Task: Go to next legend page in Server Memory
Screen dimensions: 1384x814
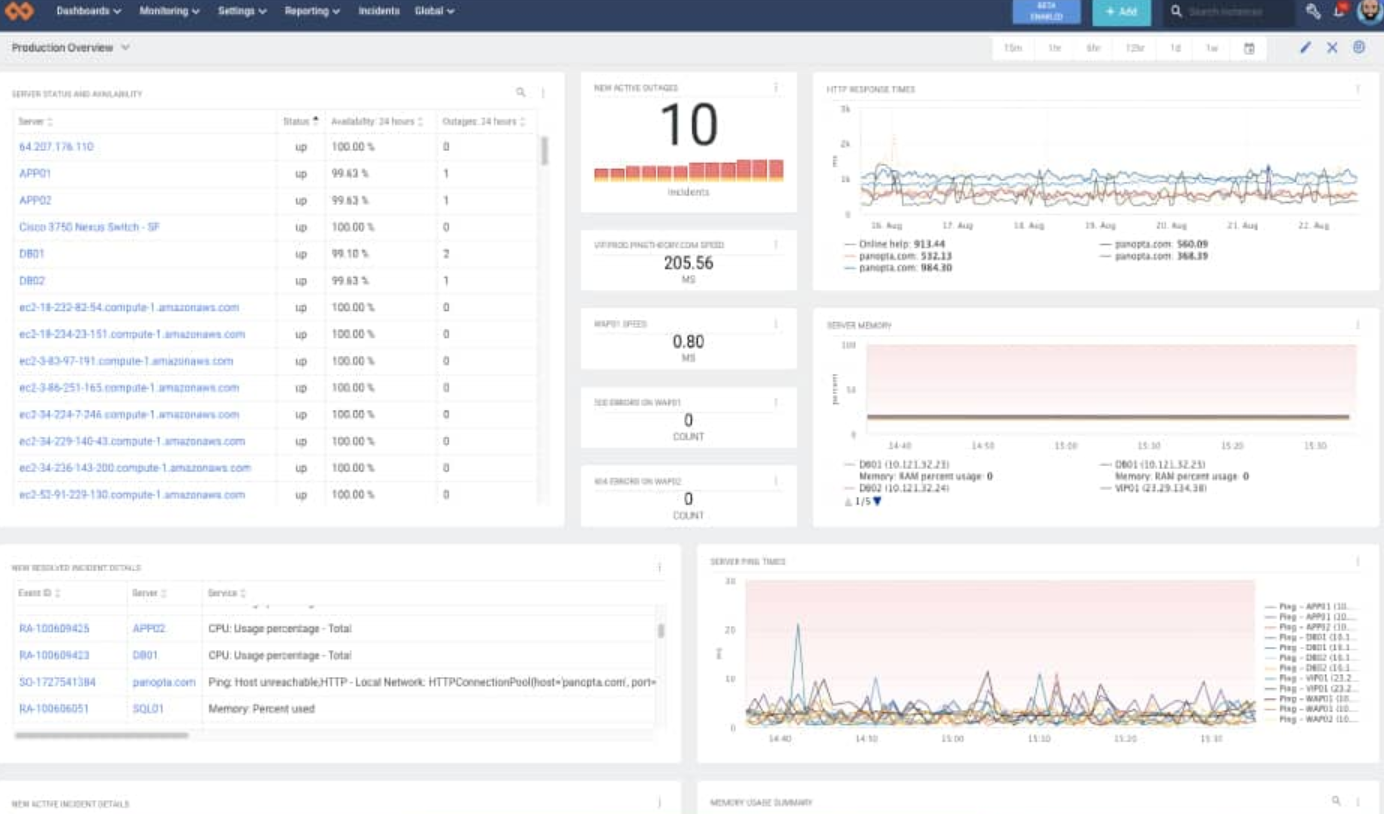Action: pos(878,501)
